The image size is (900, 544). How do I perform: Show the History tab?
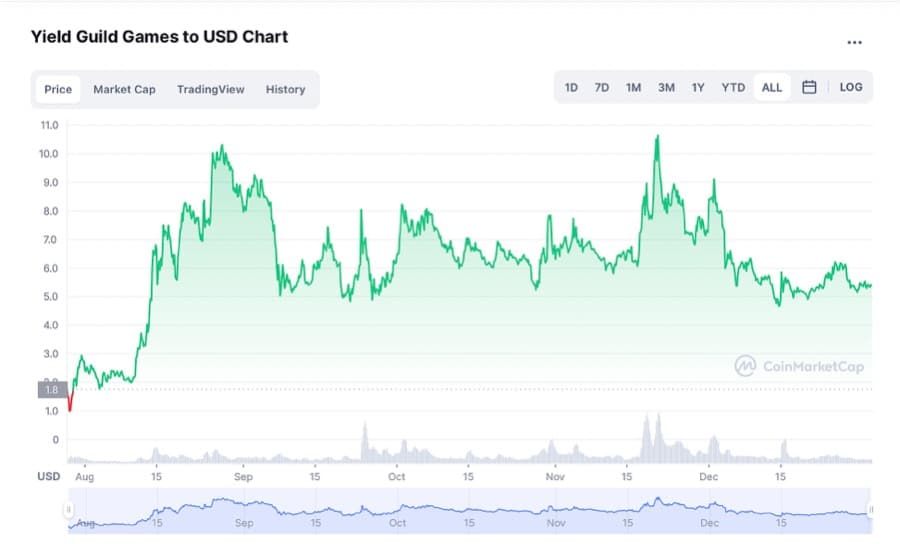pos(285,89)
